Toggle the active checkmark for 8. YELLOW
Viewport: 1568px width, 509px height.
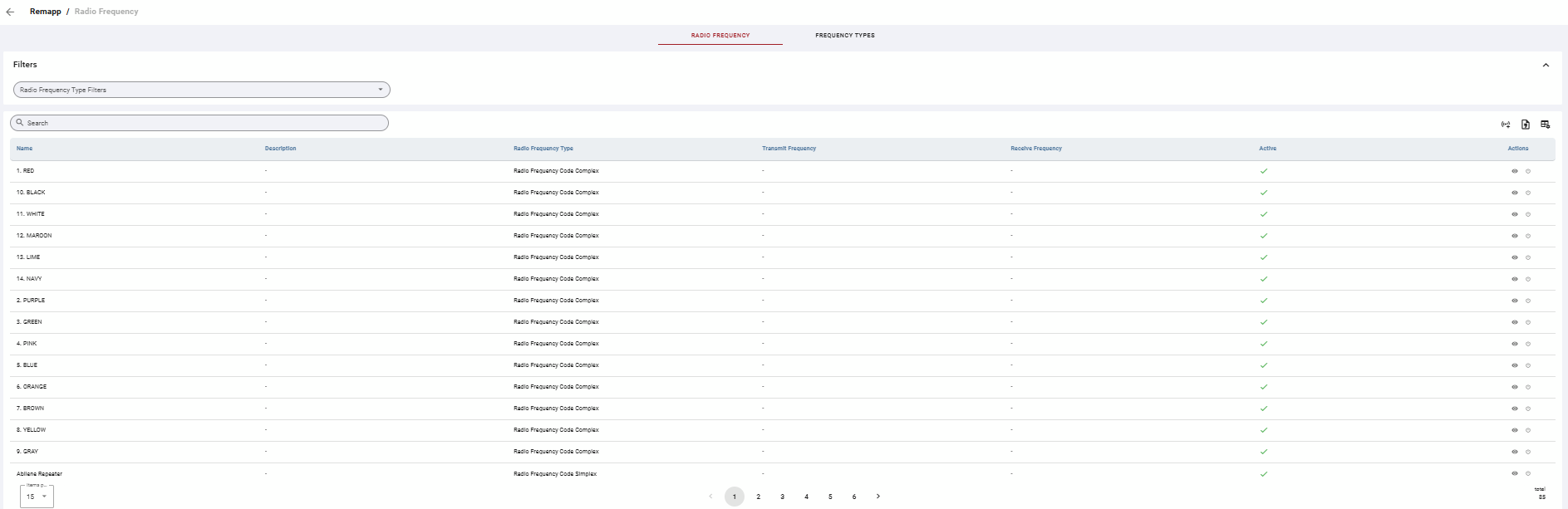1264,430
